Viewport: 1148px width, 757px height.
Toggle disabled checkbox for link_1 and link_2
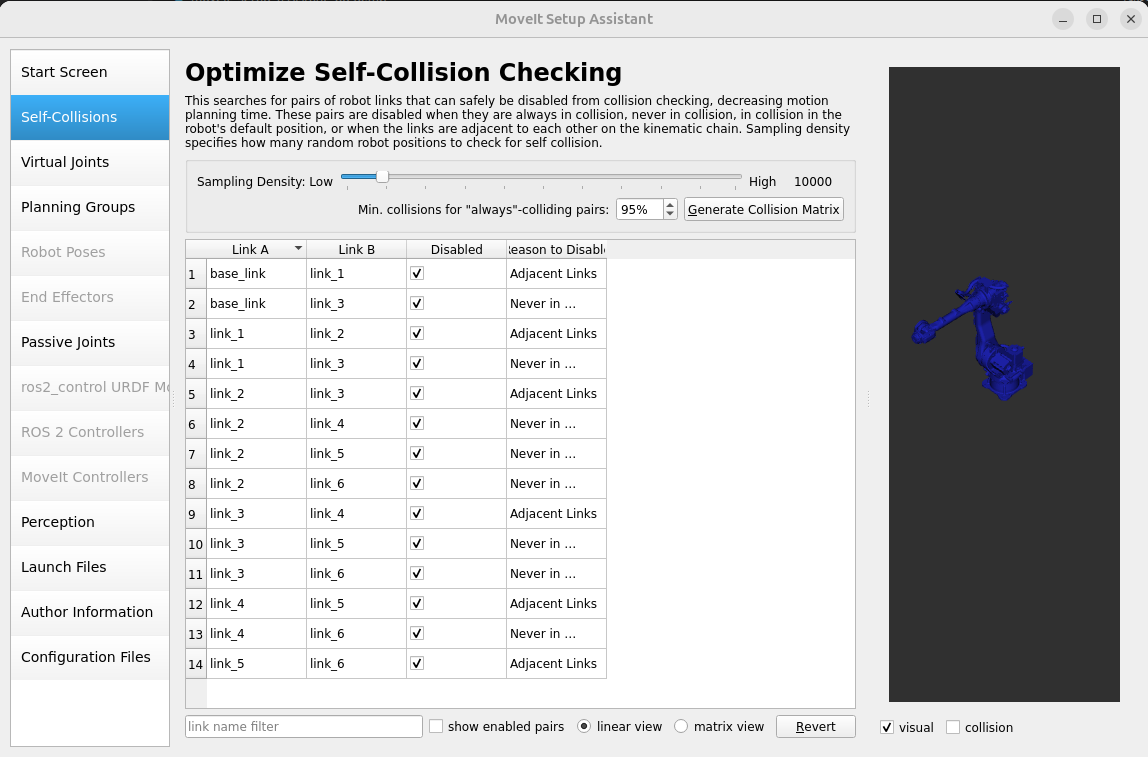417,333
